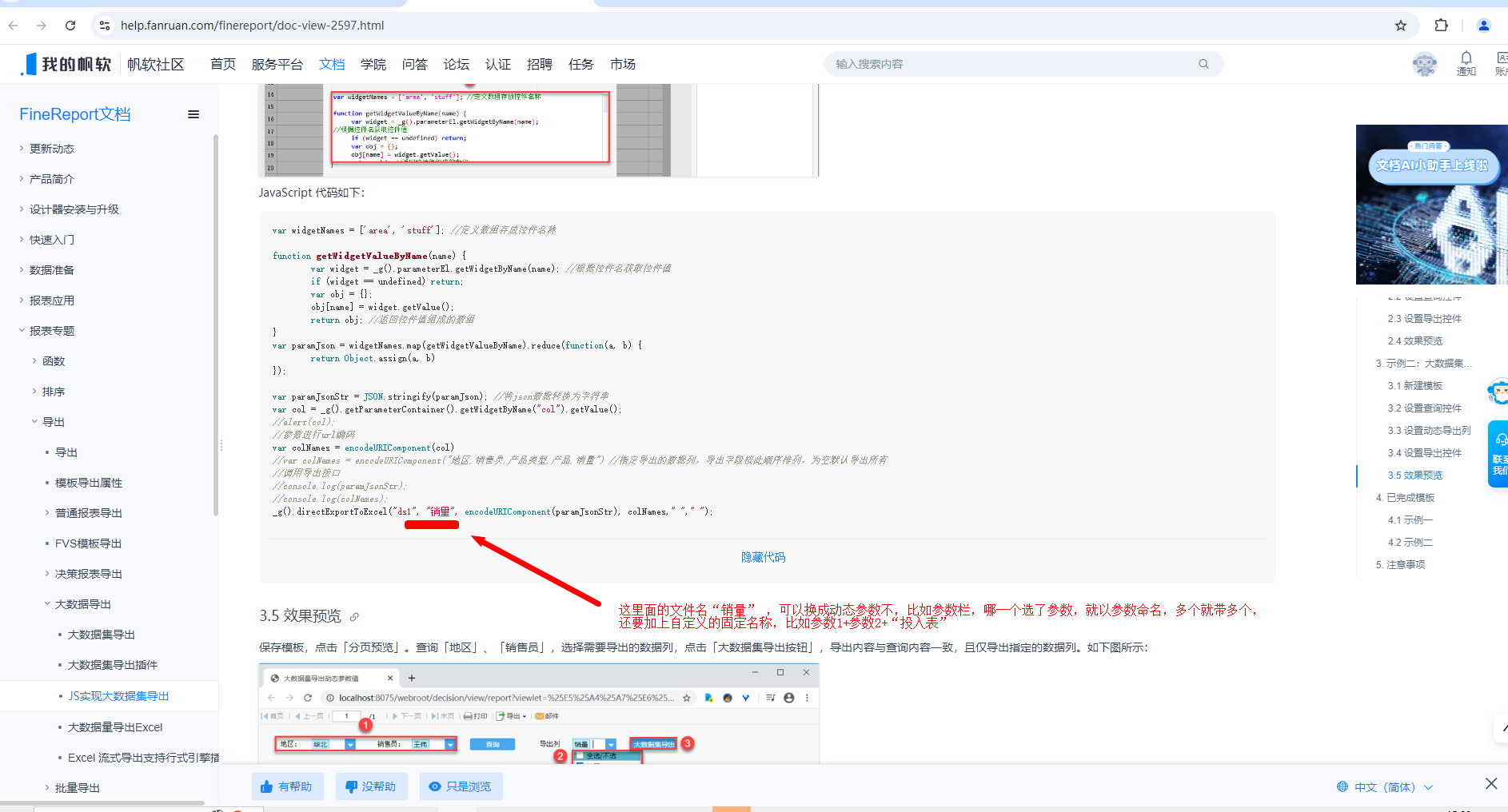
Task: Open the 市场 nav item
Action: [x=623, y=64]
